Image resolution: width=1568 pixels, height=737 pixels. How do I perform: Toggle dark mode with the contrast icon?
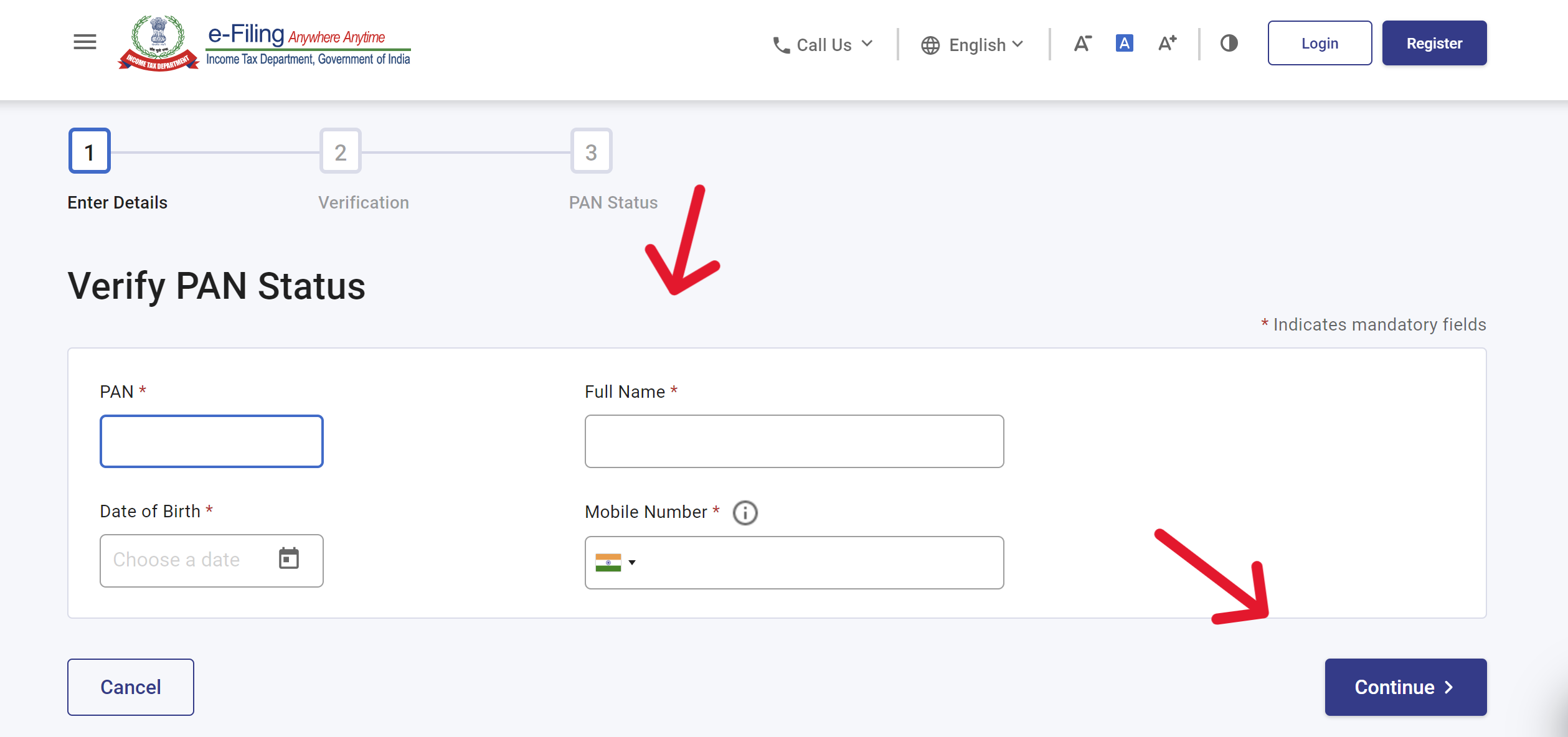[1229, 43]
